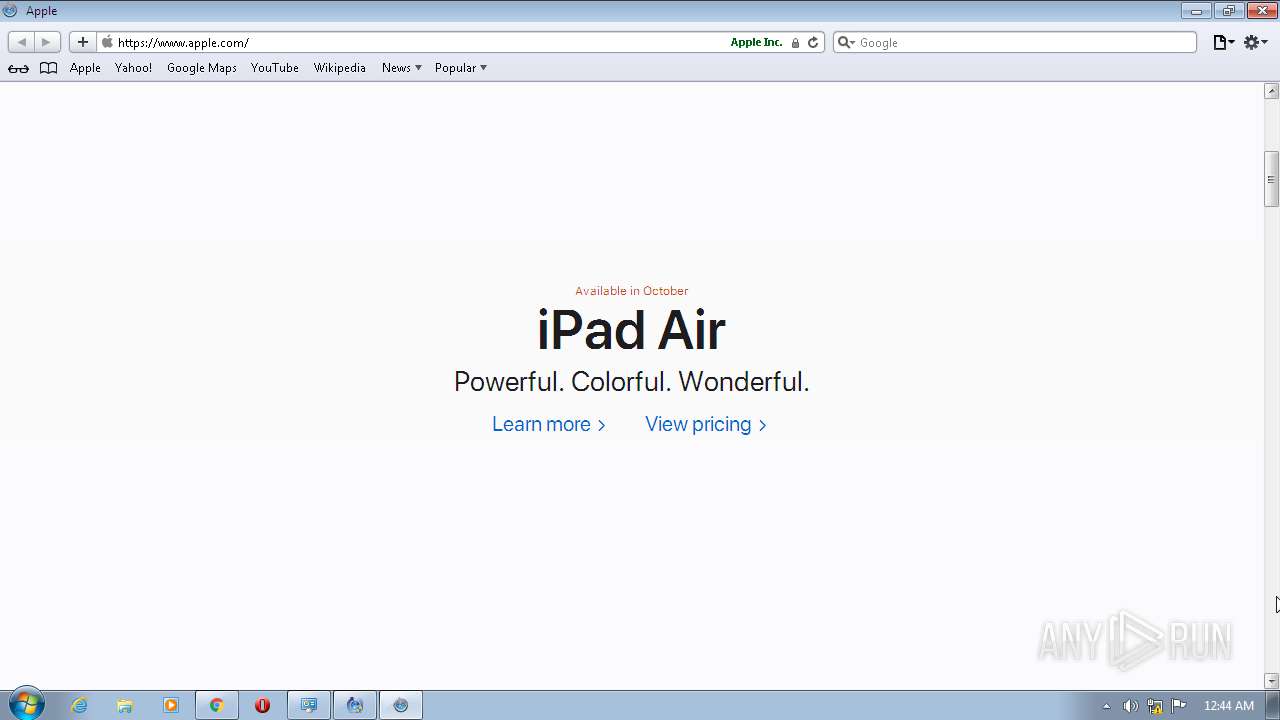This screenshot has width=1280, height=720.
Task: Open the Wikipedia bookmark
Action: [x=340, y=68]
